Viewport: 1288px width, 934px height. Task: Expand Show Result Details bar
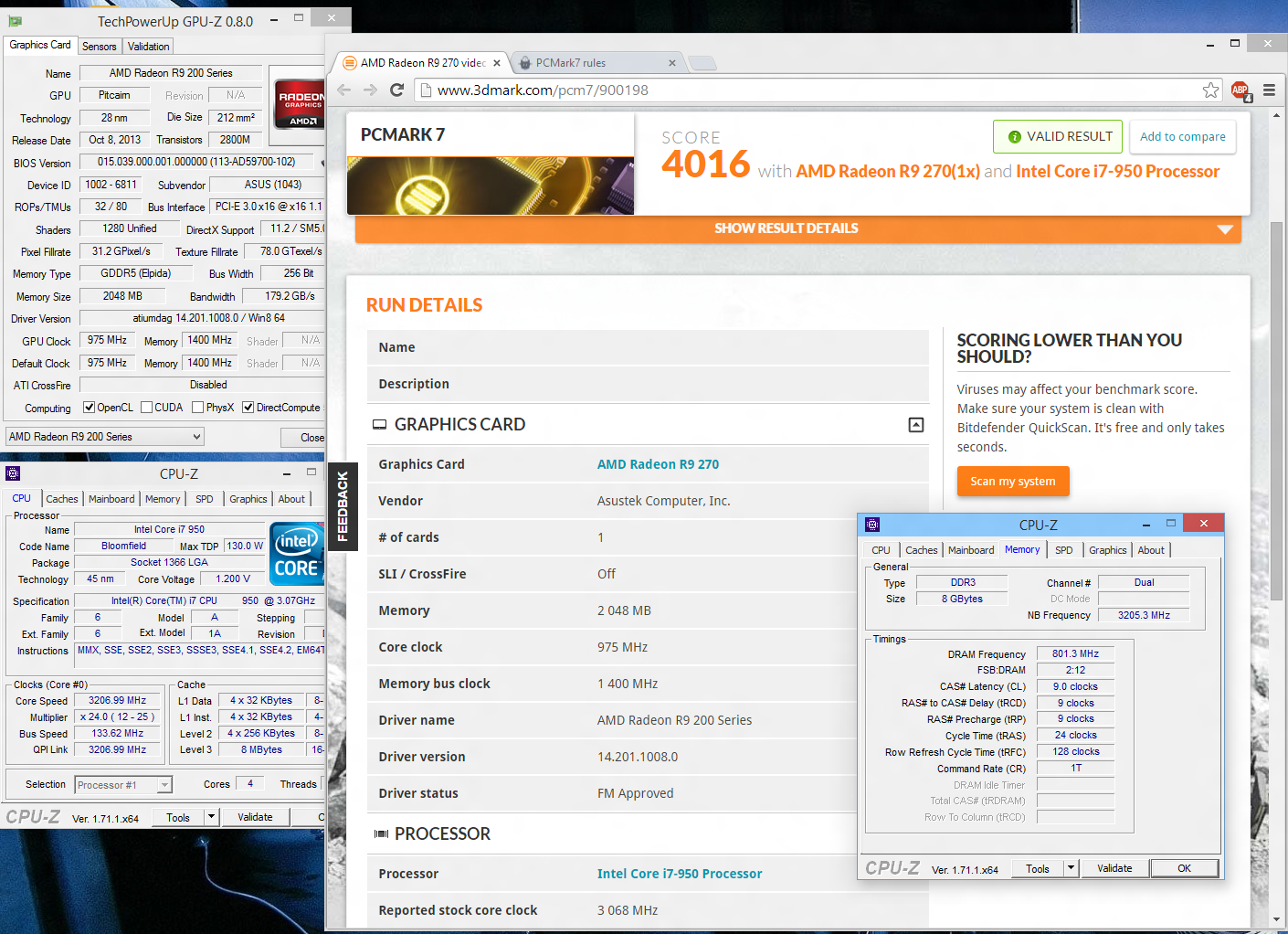(798, 228)
